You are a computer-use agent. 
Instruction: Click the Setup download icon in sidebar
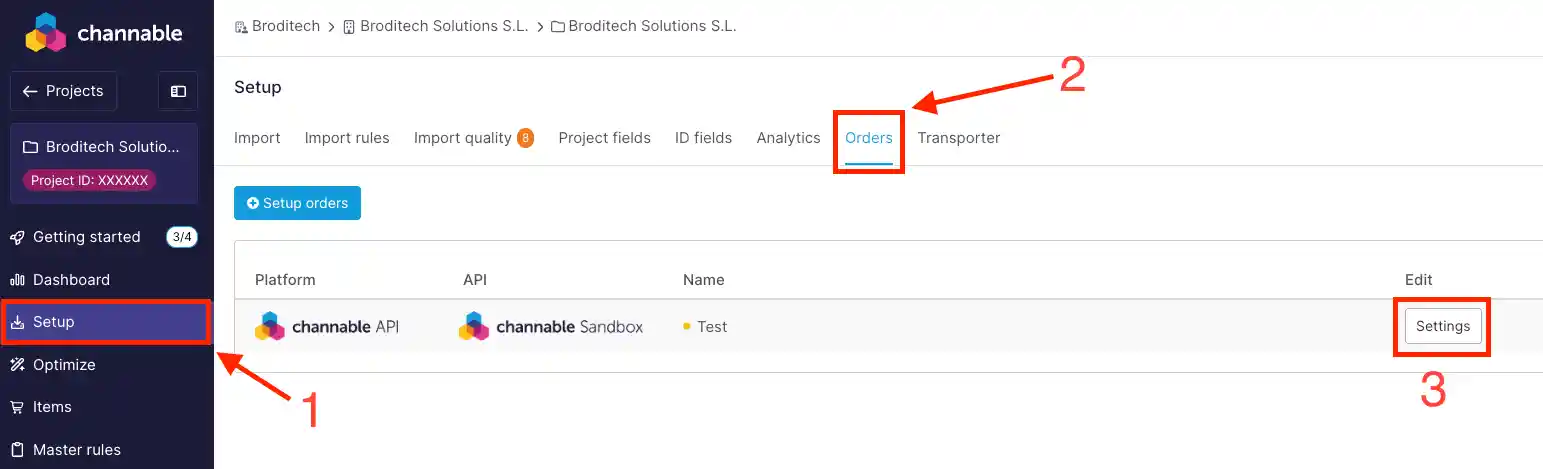tap(17, 322)
